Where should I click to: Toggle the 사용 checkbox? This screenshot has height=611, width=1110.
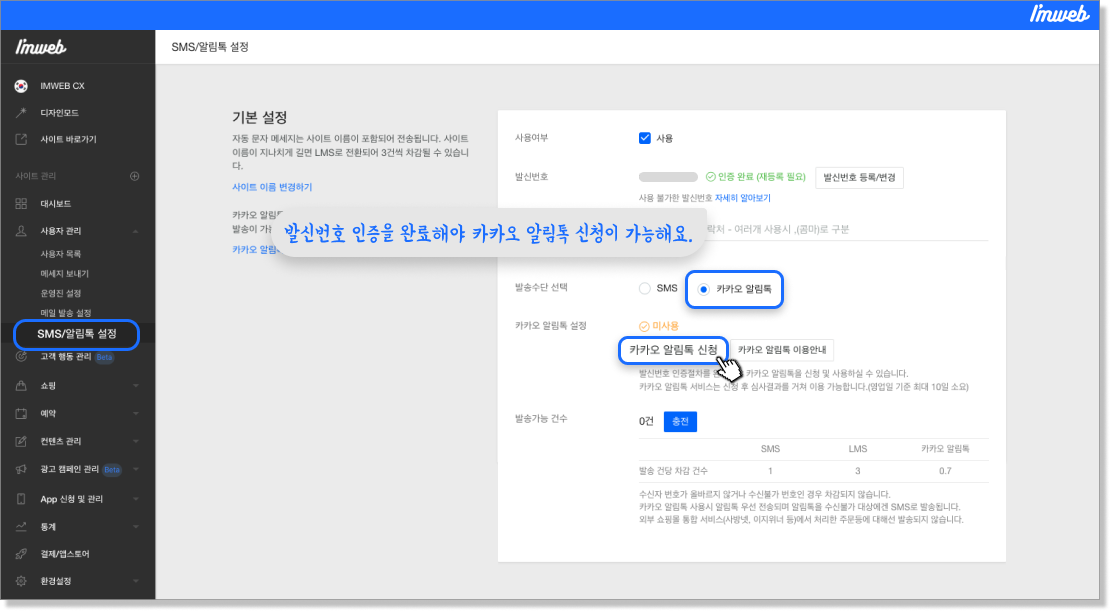point(645,138)
